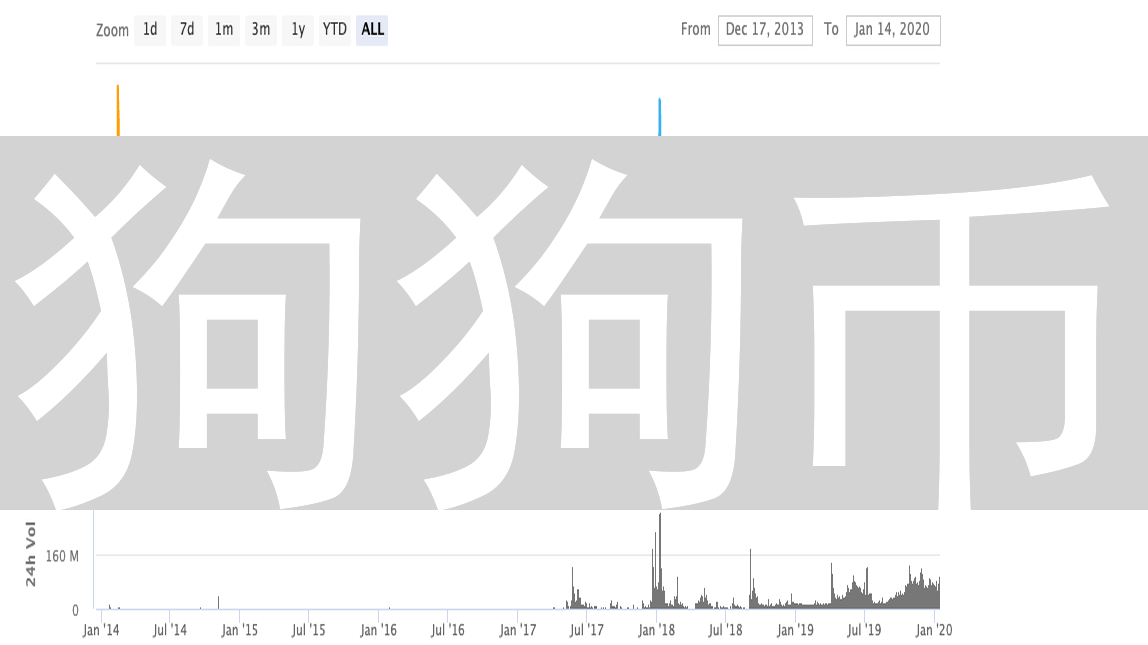Screen dimensions: 1148x645
Task: Edit the From date field Dec 17, 2013
Action: tap(765, 30)
